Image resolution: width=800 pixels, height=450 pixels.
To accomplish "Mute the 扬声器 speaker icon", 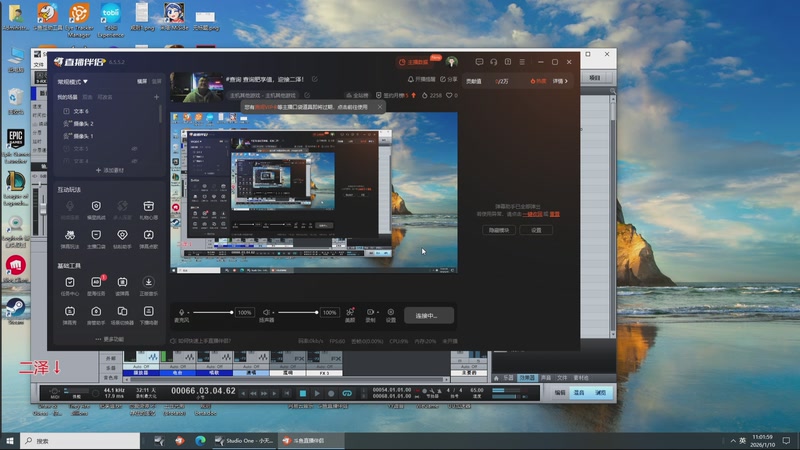I will [267, 312].
